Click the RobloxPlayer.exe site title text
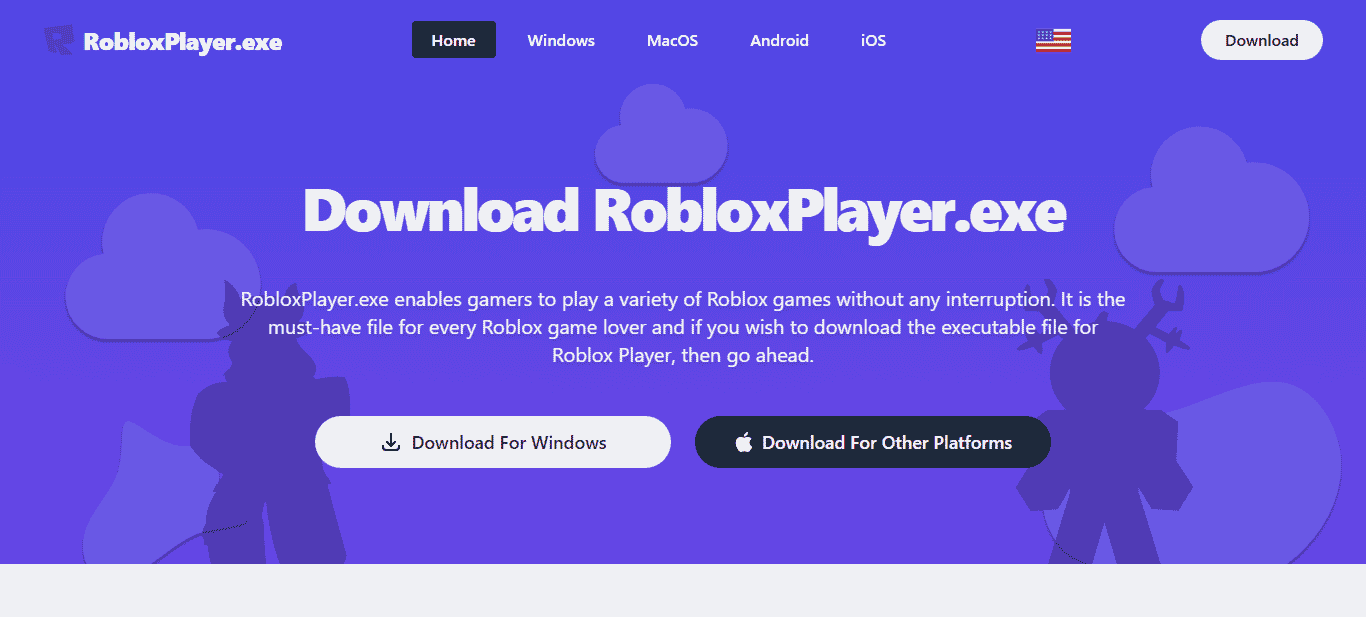The height and width of the screenshot is (617, 1366). (183, 42)
